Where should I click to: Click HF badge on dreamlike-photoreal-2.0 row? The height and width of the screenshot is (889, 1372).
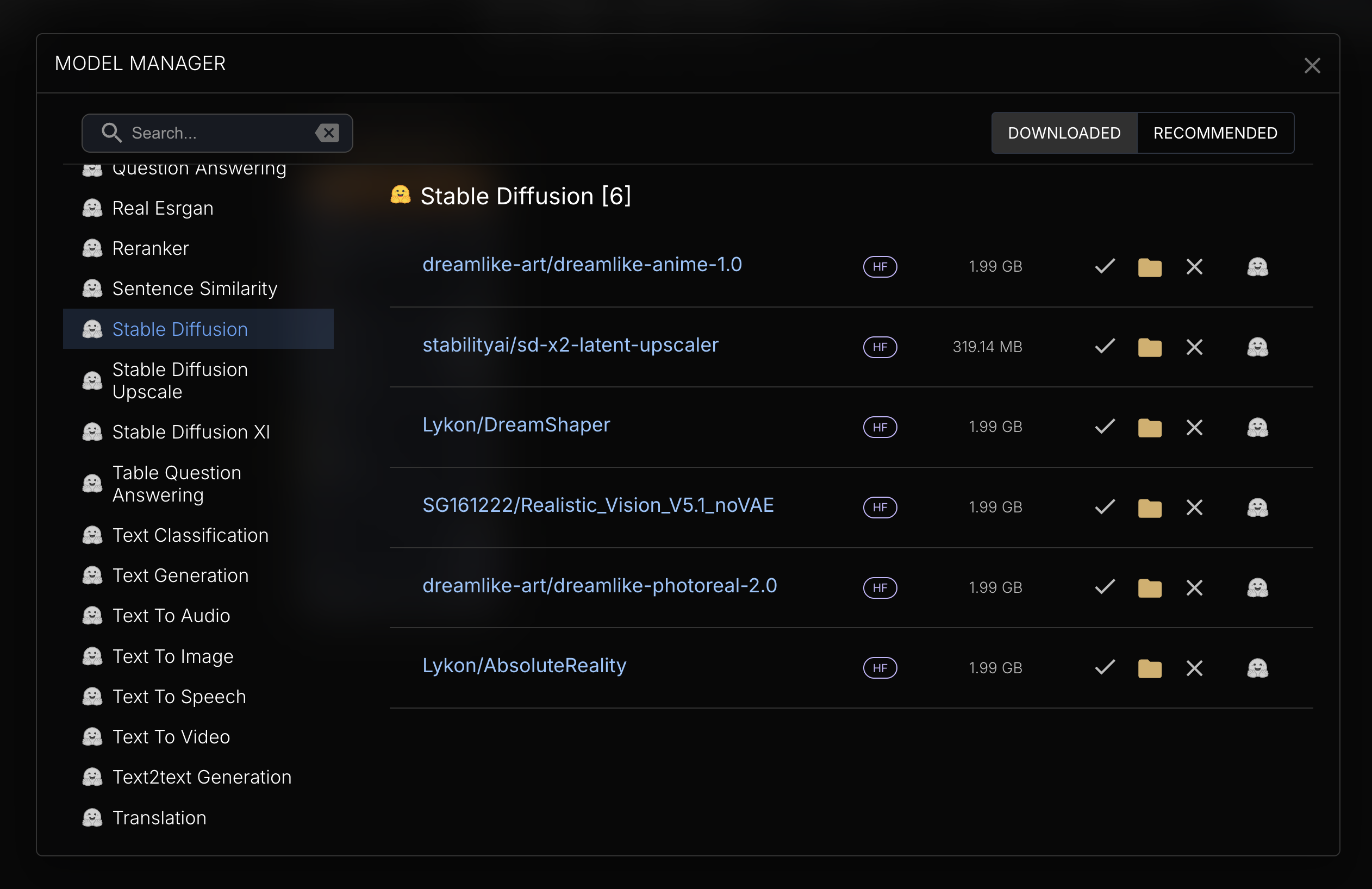[x=880, y=587]
